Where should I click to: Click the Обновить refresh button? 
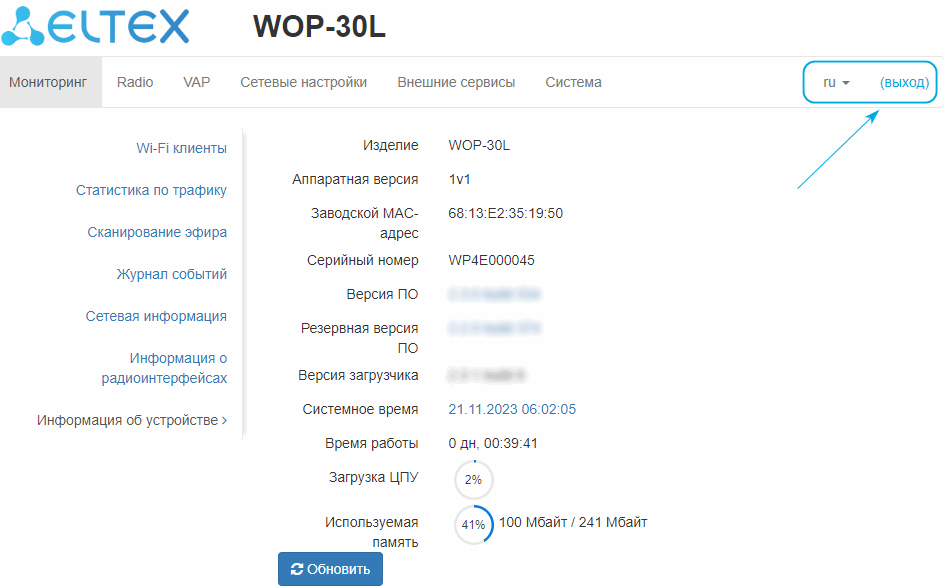pos(330,569)
